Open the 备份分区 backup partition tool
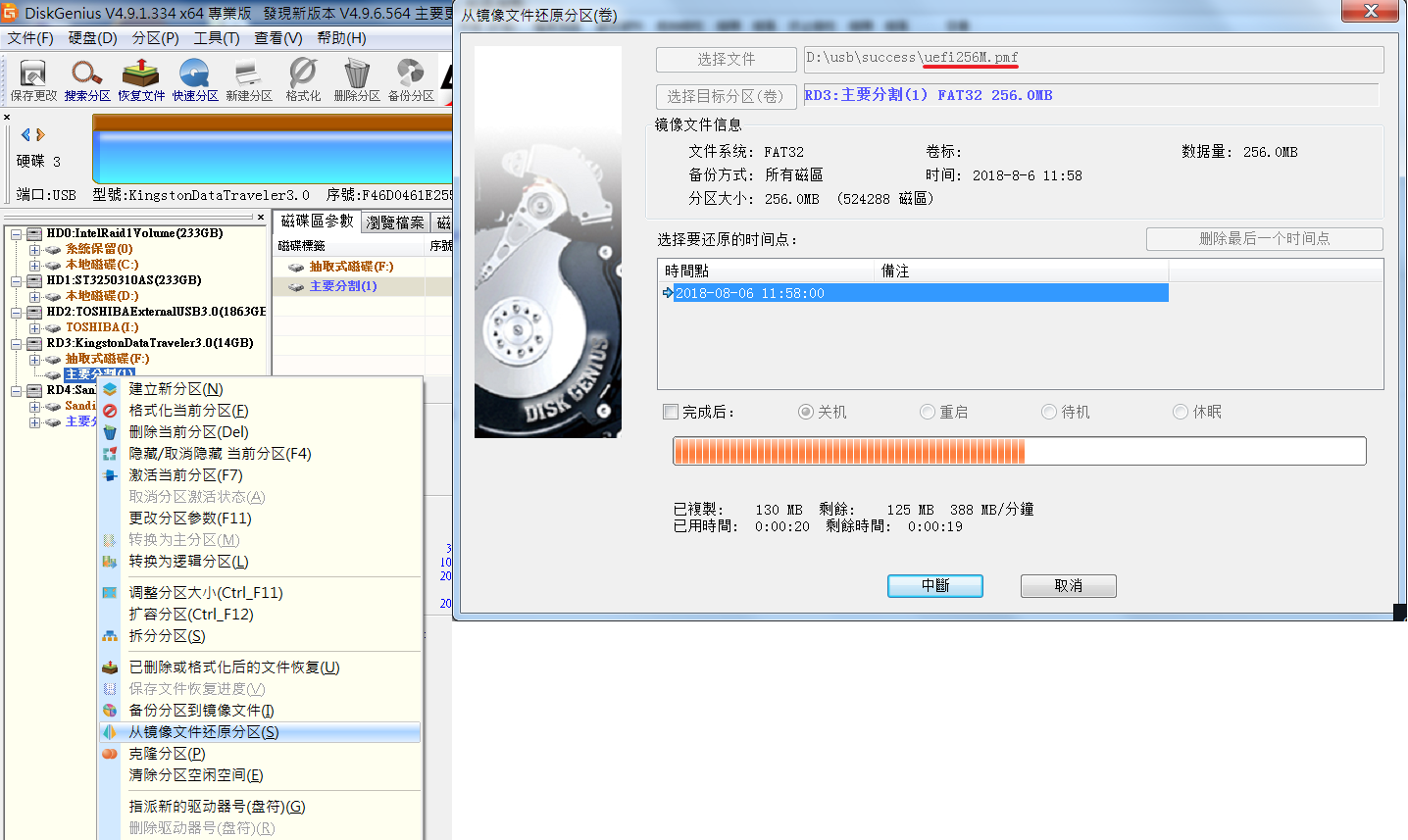Viewport: 1408px width, 840px height. (411, 79)
